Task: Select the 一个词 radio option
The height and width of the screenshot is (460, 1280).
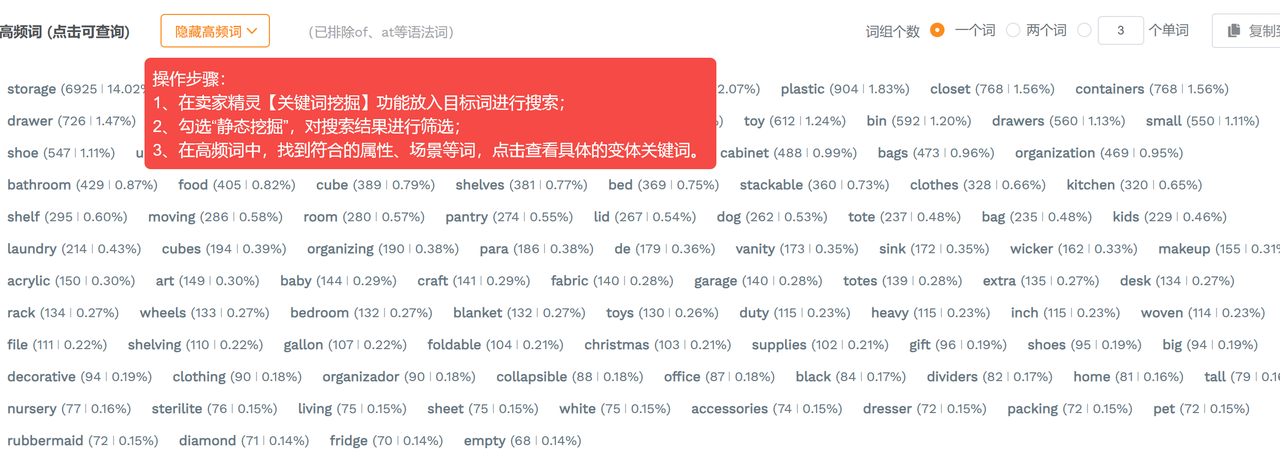Action: 937,31
